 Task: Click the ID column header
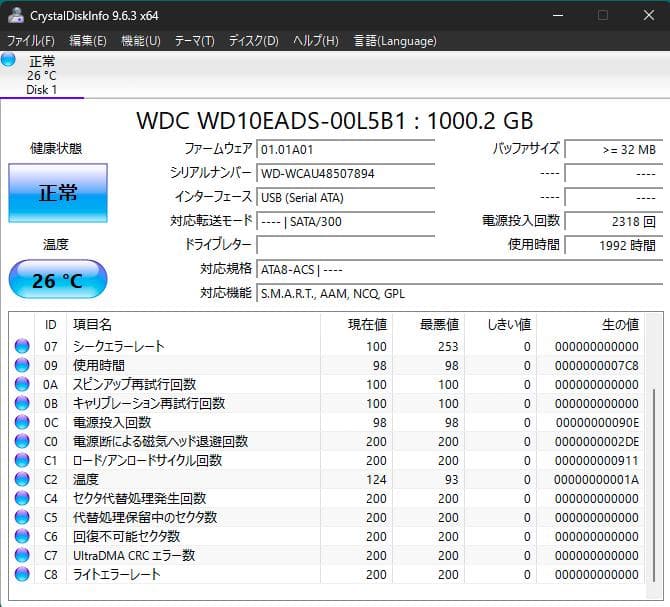(x=50, y=325)
